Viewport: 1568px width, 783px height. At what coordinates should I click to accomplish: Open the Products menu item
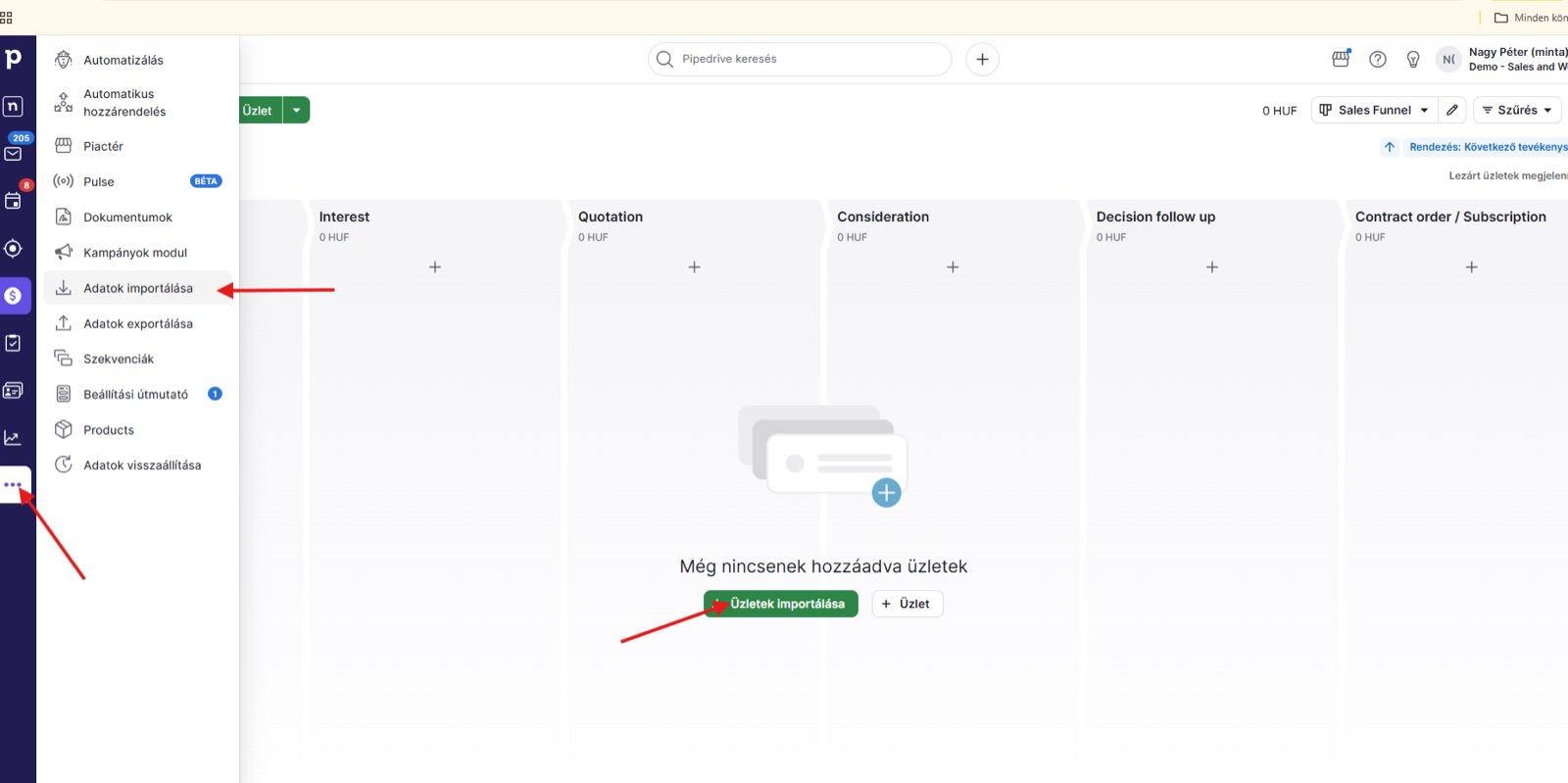click(137, 429)
